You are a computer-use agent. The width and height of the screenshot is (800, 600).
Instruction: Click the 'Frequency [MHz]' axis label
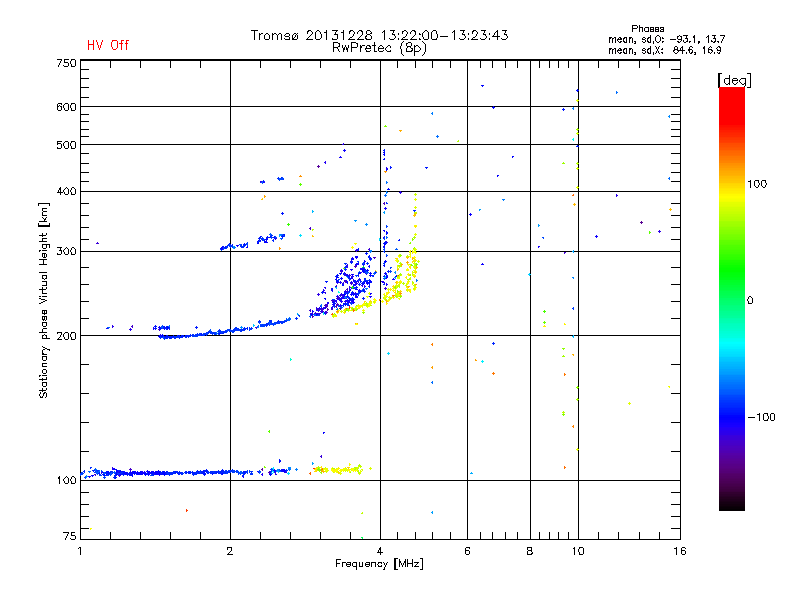(x=379, y=564)
